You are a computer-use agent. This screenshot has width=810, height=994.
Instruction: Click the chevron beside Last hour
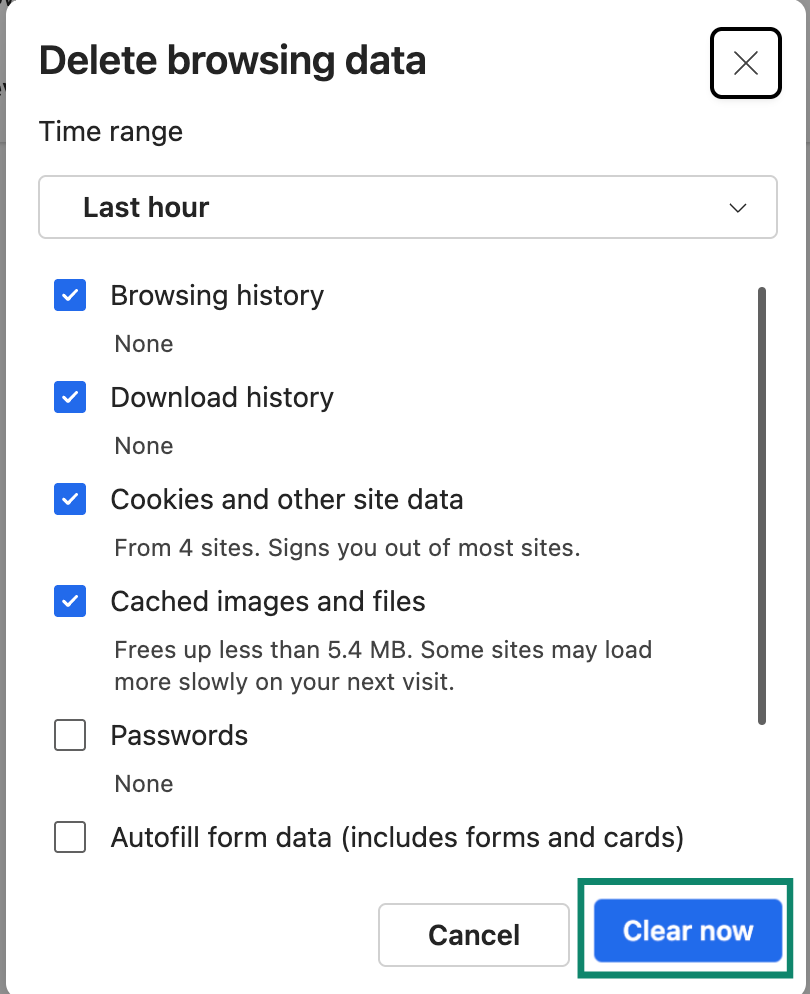737,208
